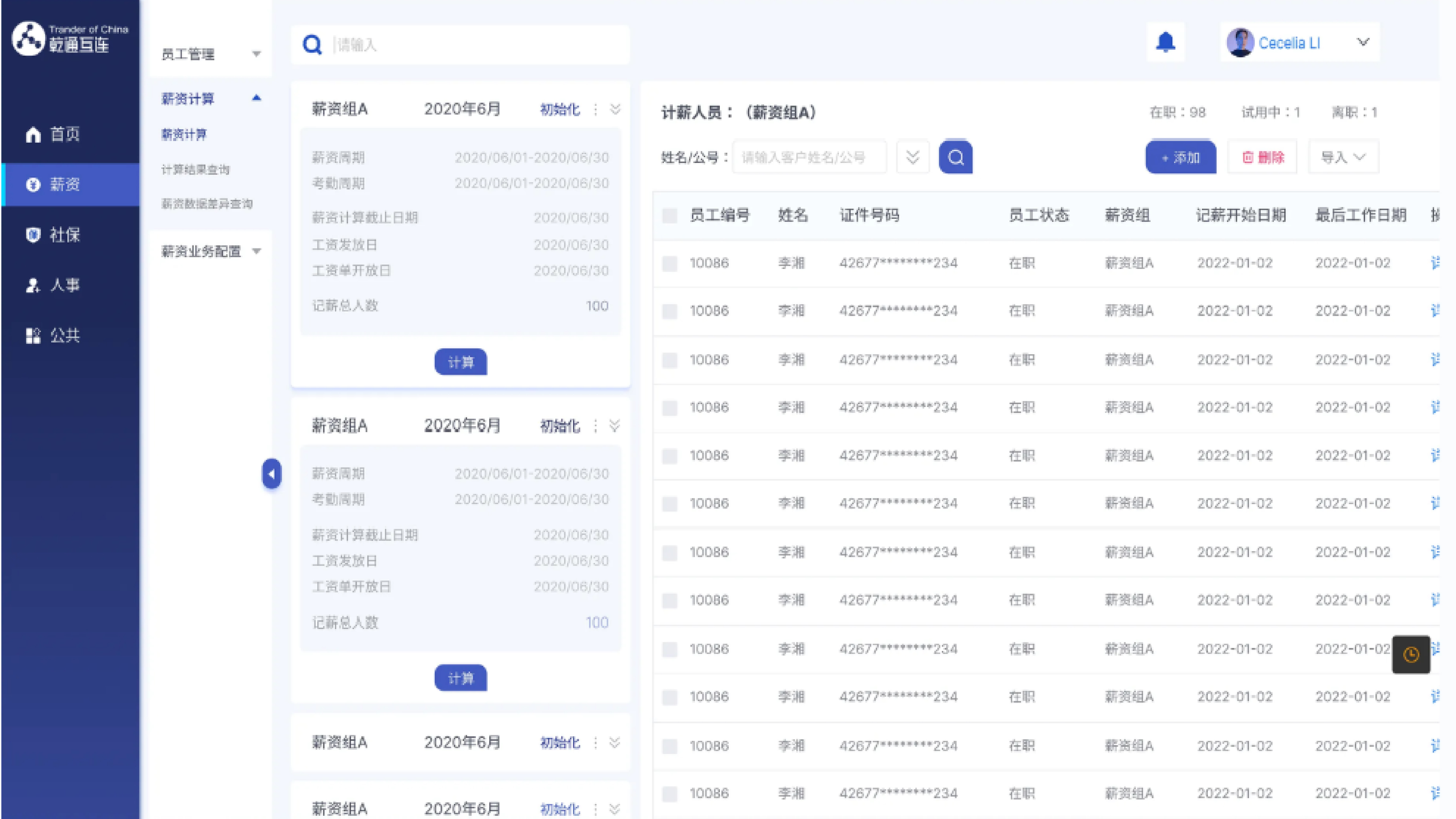The width and height of the screenshot is (1456, 819).
Task: Click the 员工状态 column header
Action: point(1039,215)
